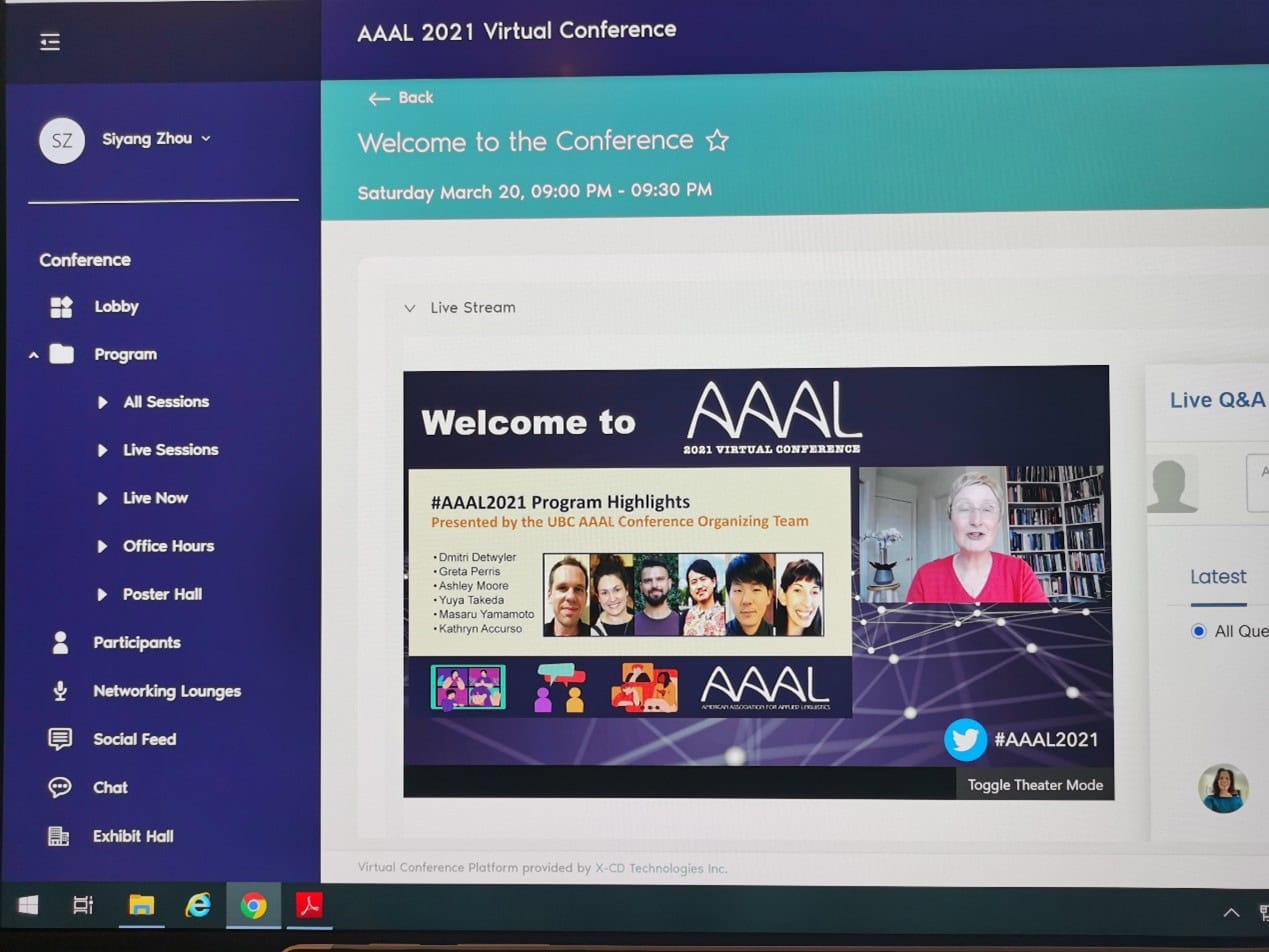
Task: Click the Participants person icon
Action: pyautogui.click(x=60, y=643)
